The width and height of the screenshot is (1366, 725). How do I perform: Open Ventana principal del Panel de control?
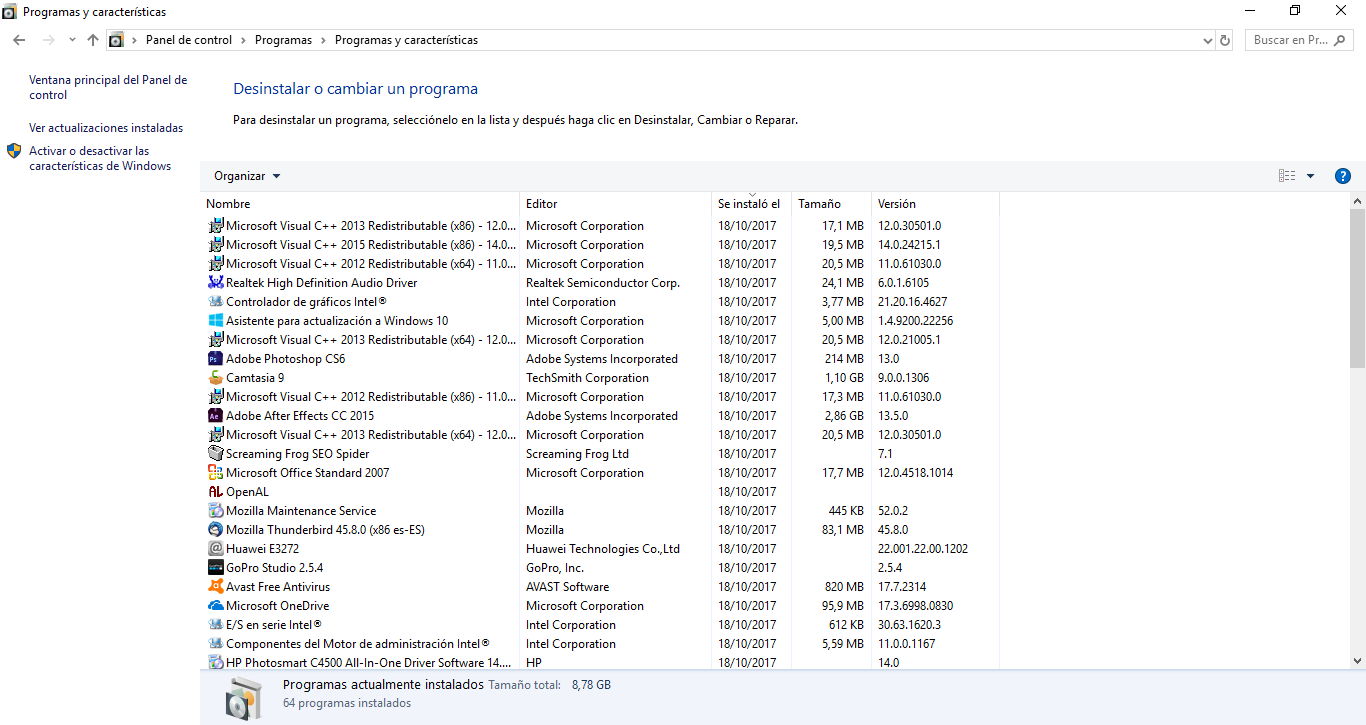coord(108,88)
